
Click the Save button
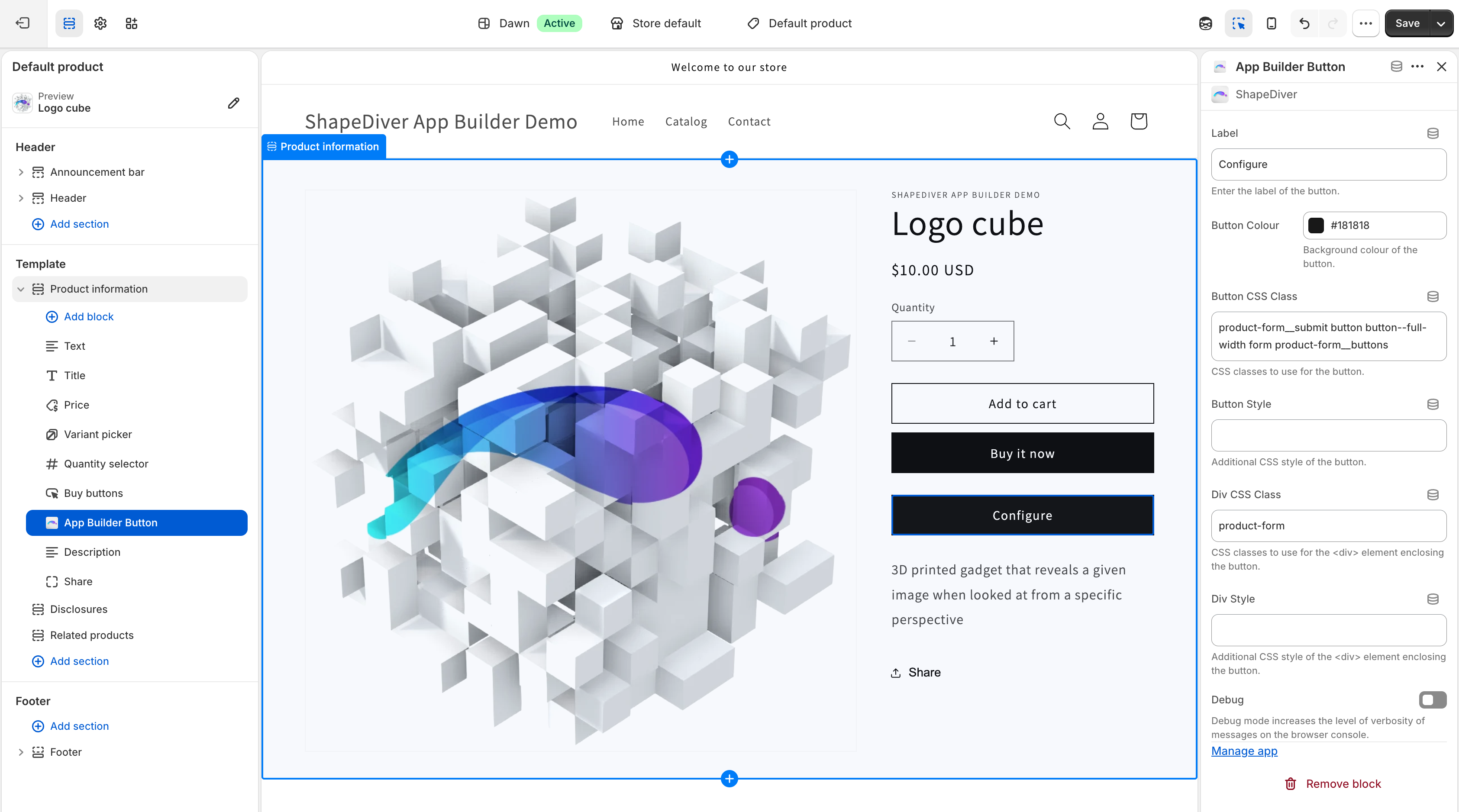click(x=1407, y=23)
